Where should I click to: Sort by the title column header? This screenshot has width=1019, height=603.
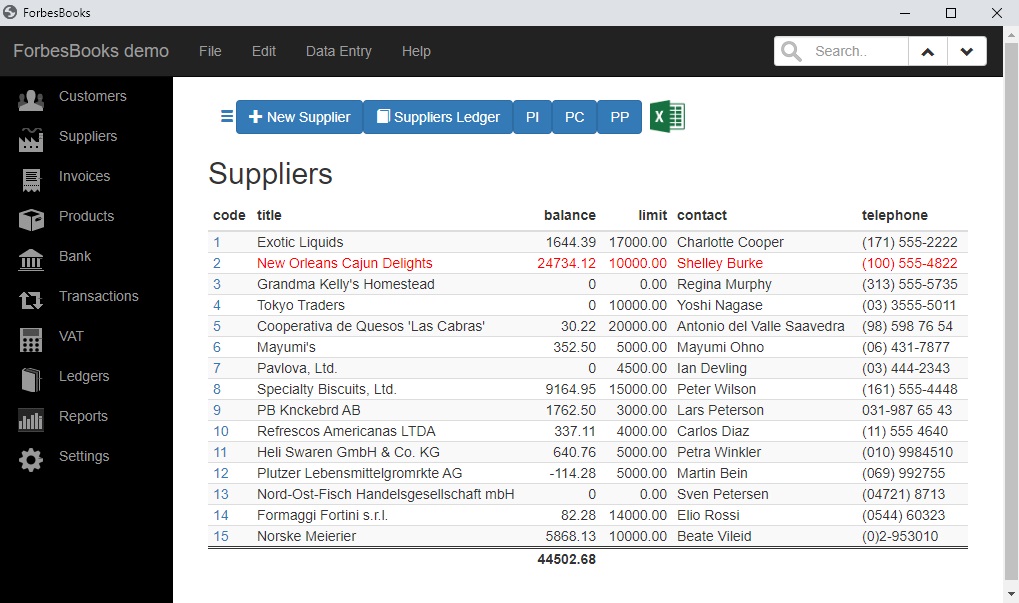[x=269, y=215]
